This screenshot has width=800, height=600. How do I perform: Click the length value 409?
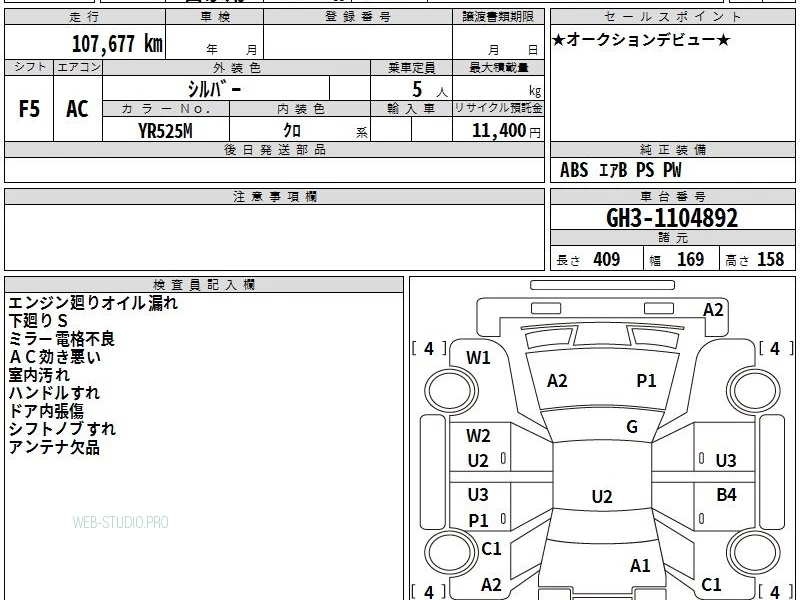click(x=607, y=259)
